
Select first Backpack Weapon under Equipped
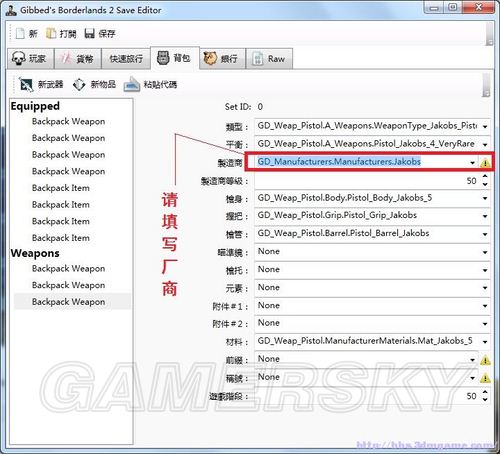[68, 122]
